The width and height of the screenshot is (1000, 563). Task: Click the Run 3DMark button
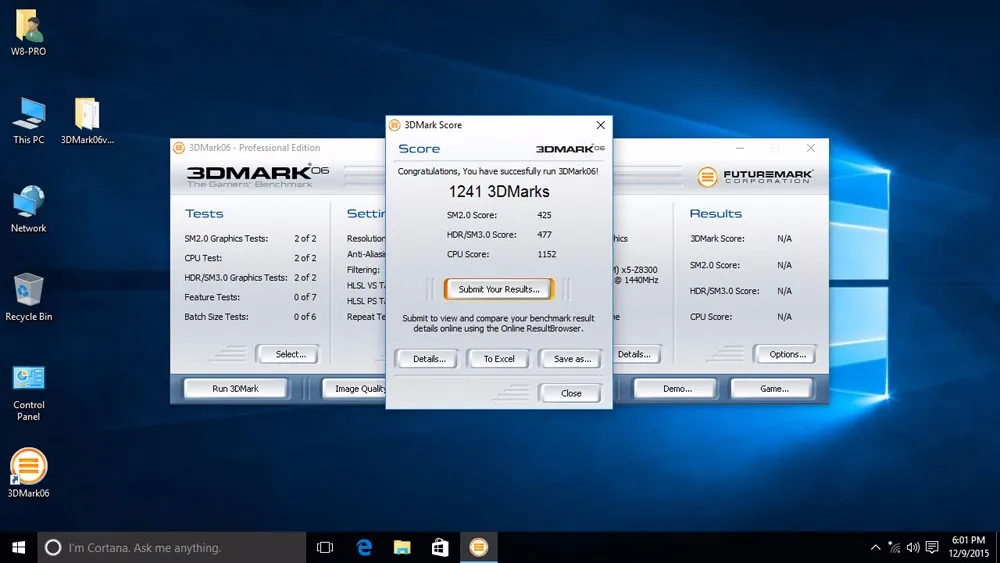(x=235, y=388)
